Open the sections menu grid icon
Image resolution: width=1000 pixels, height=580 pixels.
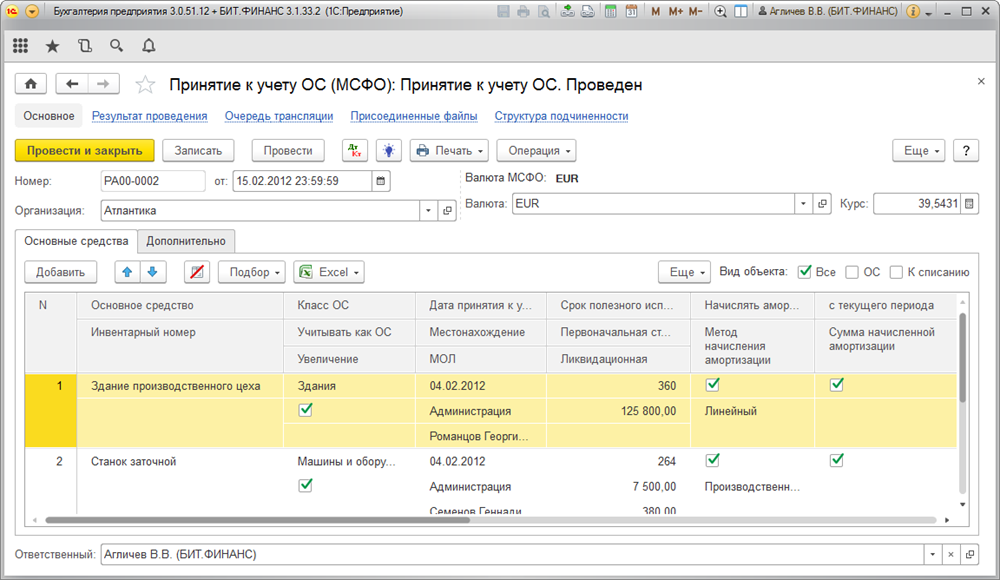click(x=20, y=46)
